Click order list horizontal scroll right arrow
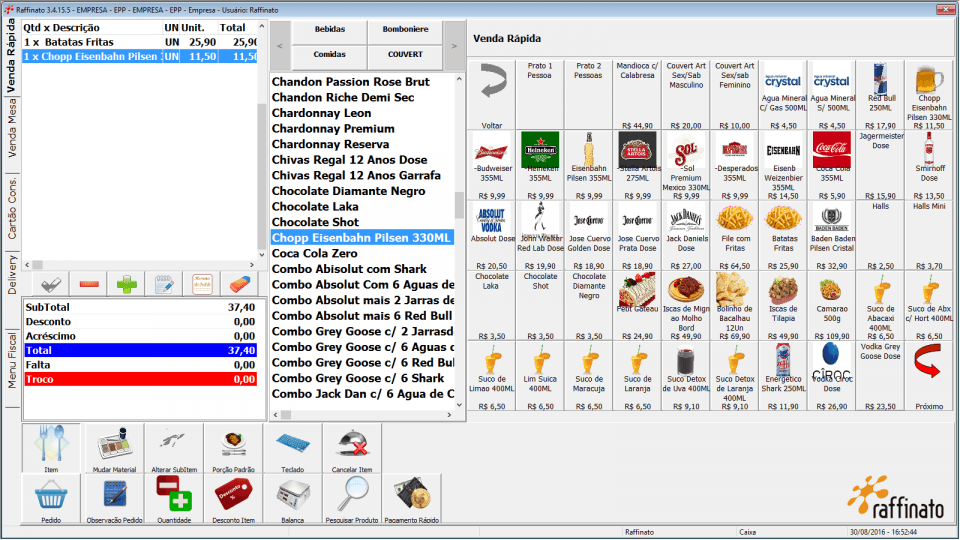 252,264
